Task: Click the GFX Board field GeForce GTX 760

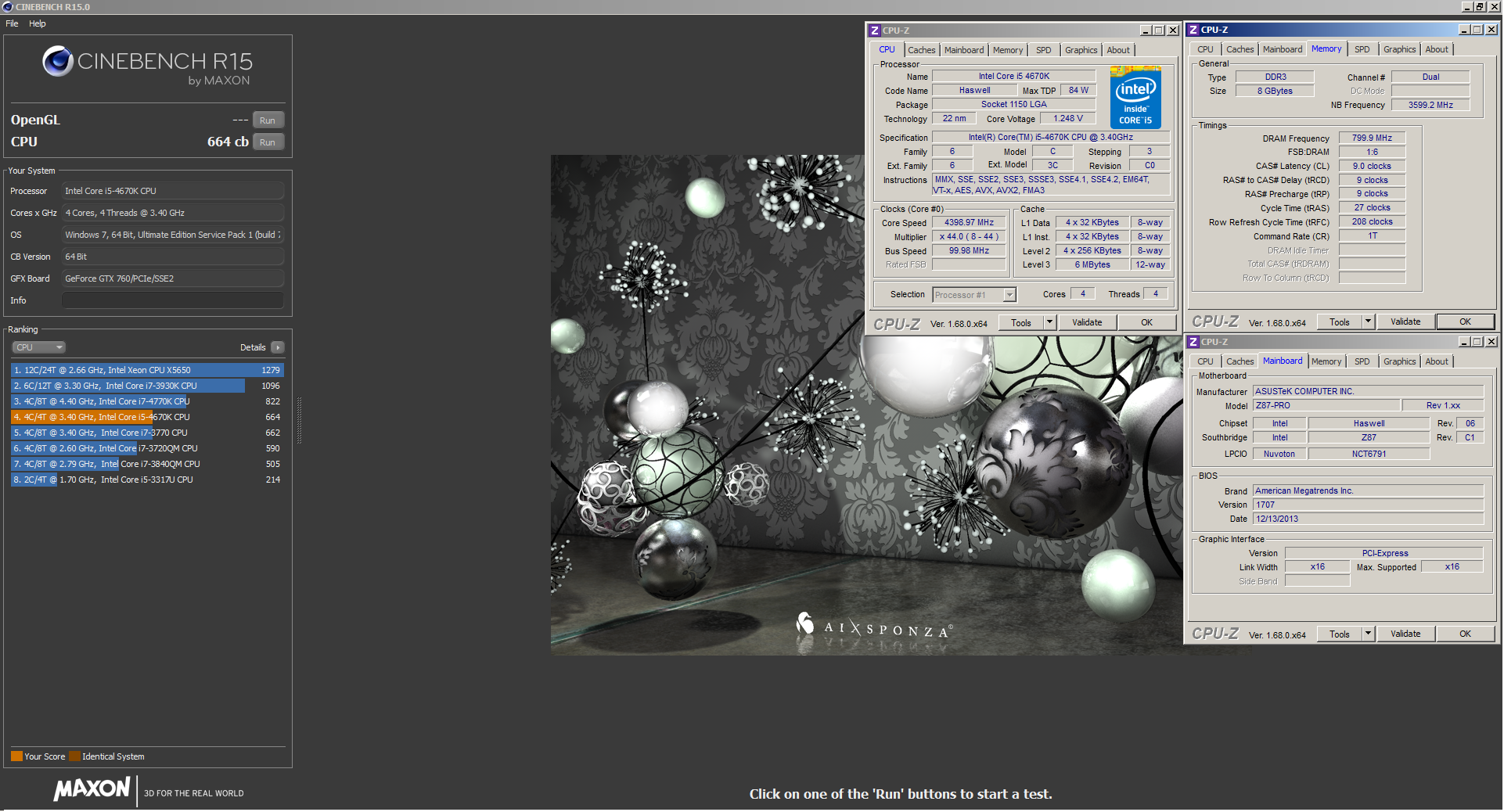Action: [173, 278]
